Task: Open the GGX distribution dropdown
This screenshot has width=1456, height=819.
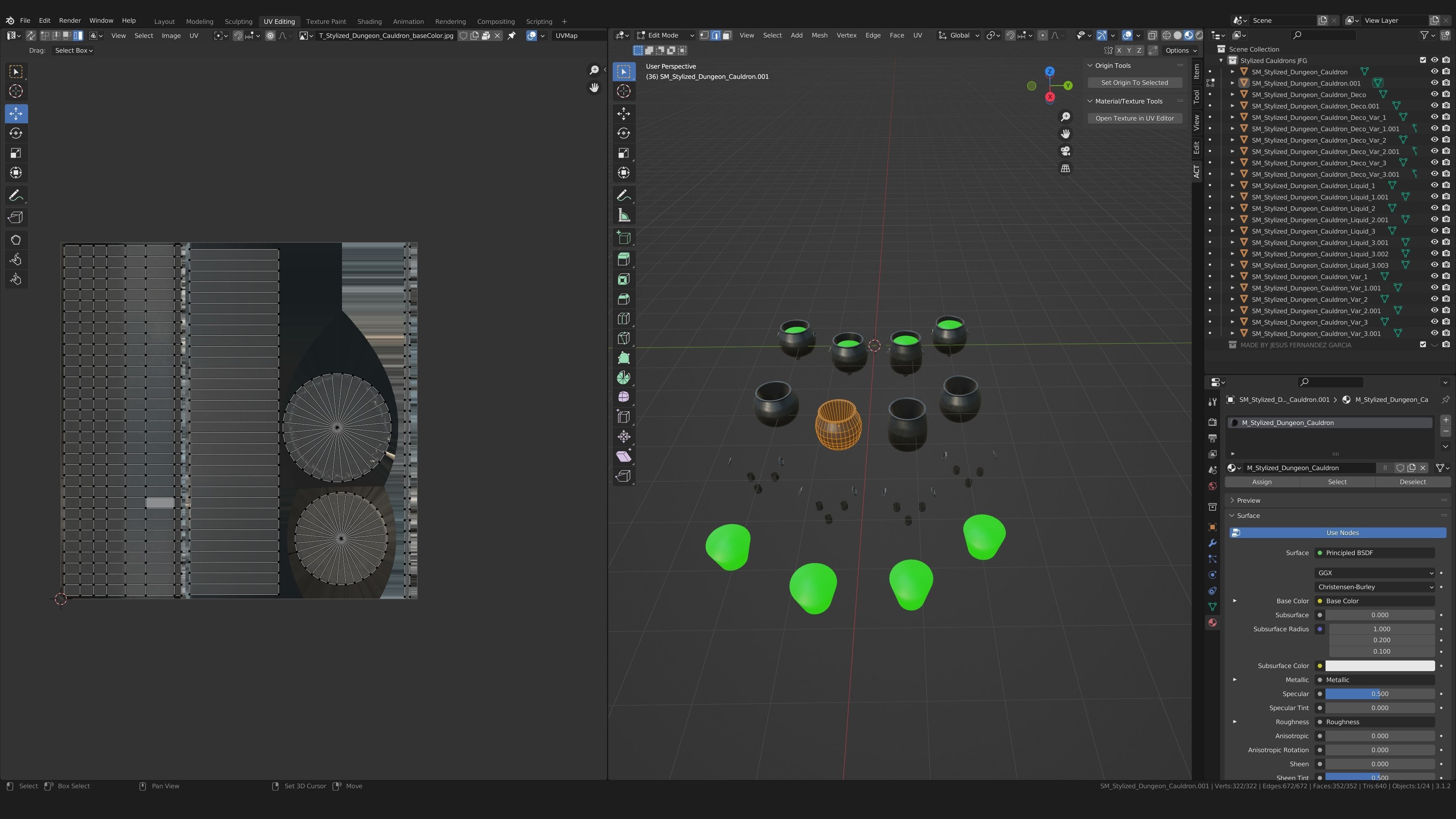Action: [1374, 573]
